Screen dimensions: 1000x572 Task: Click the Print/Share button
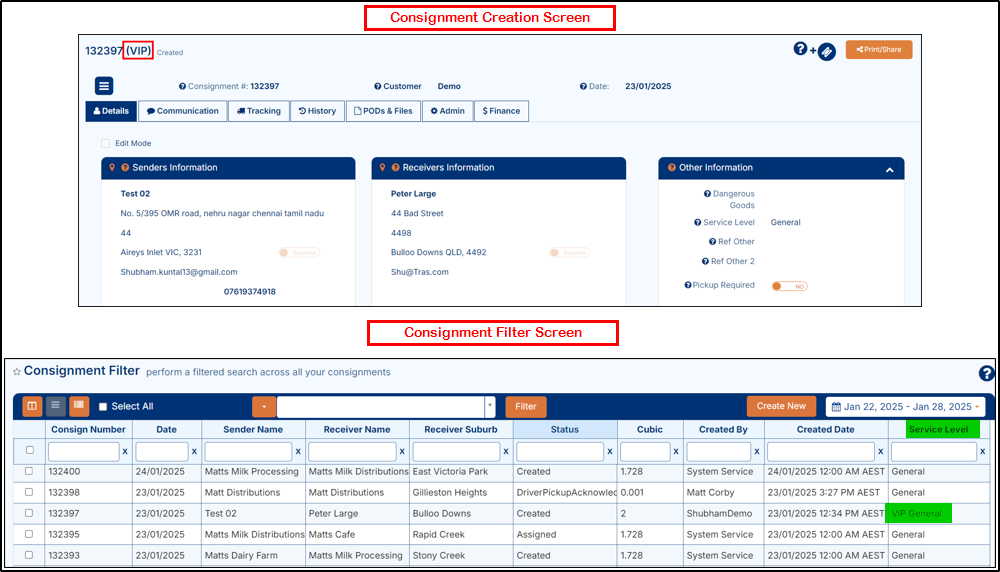pos(878,49)
